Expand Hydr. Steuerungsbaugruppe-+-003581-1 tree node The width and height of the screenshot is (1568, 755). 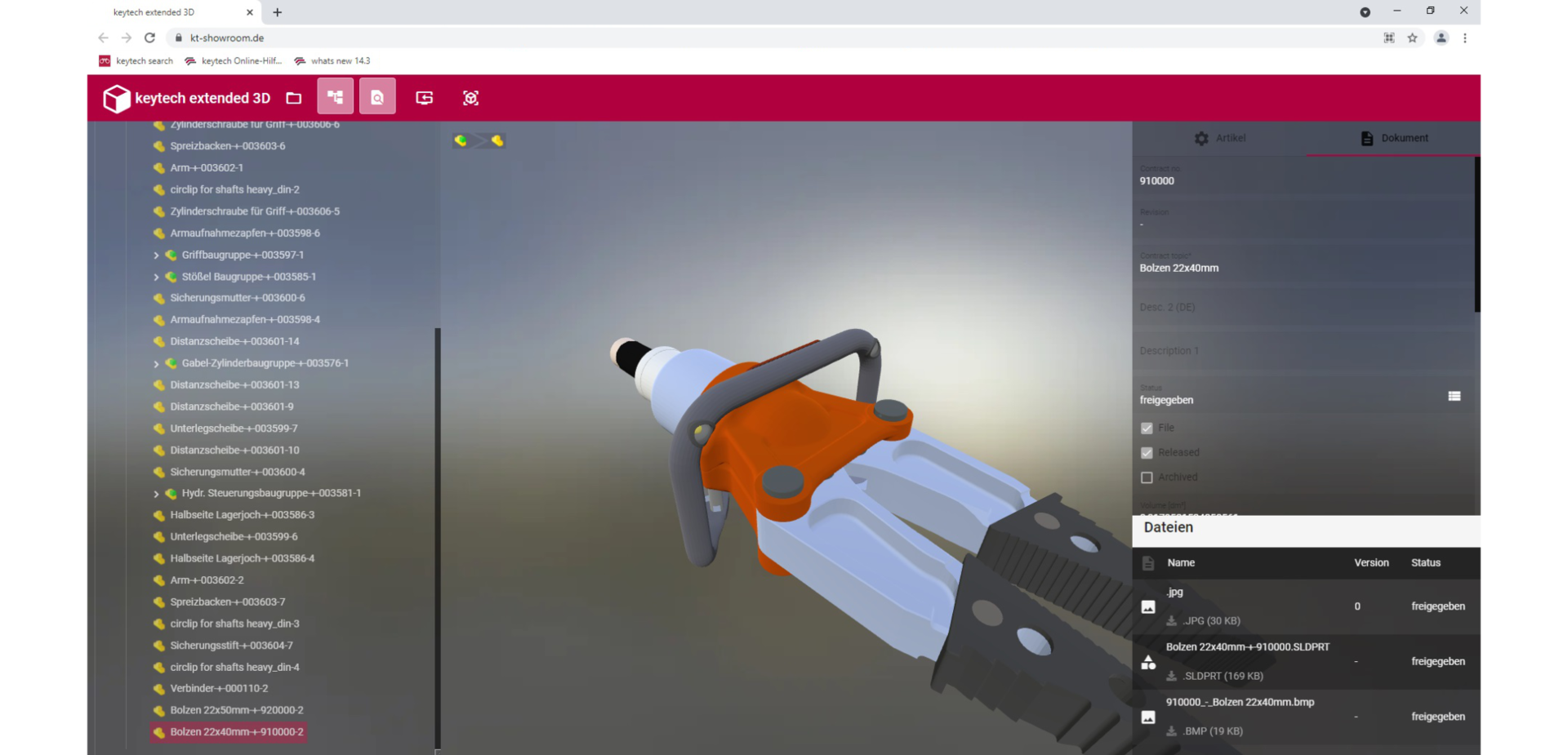pyautogui.click(x=156, y=494)
